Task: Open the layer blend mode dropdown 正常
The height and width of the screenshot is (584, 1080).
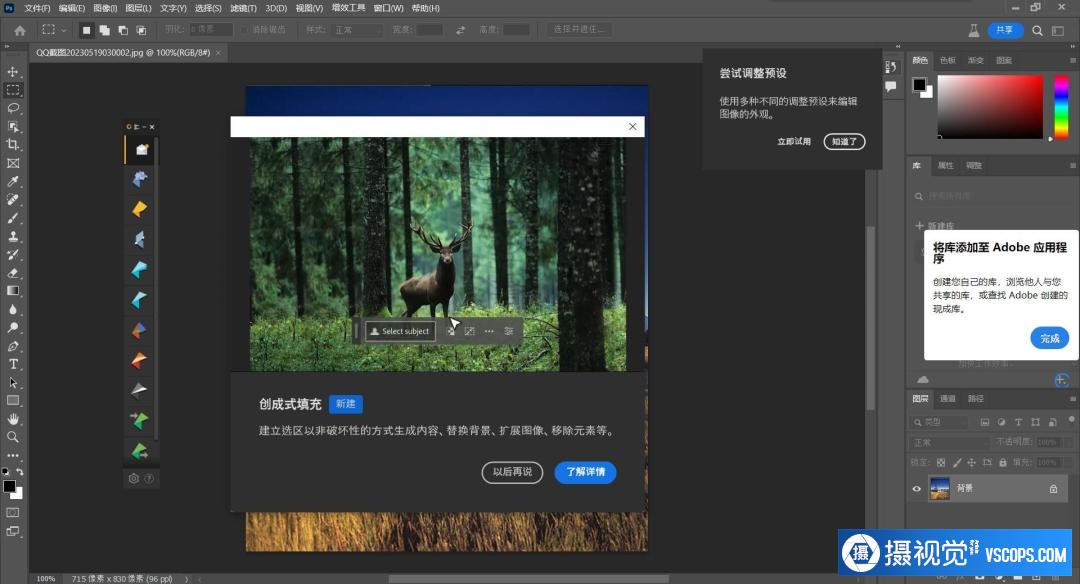Action: 951,442
